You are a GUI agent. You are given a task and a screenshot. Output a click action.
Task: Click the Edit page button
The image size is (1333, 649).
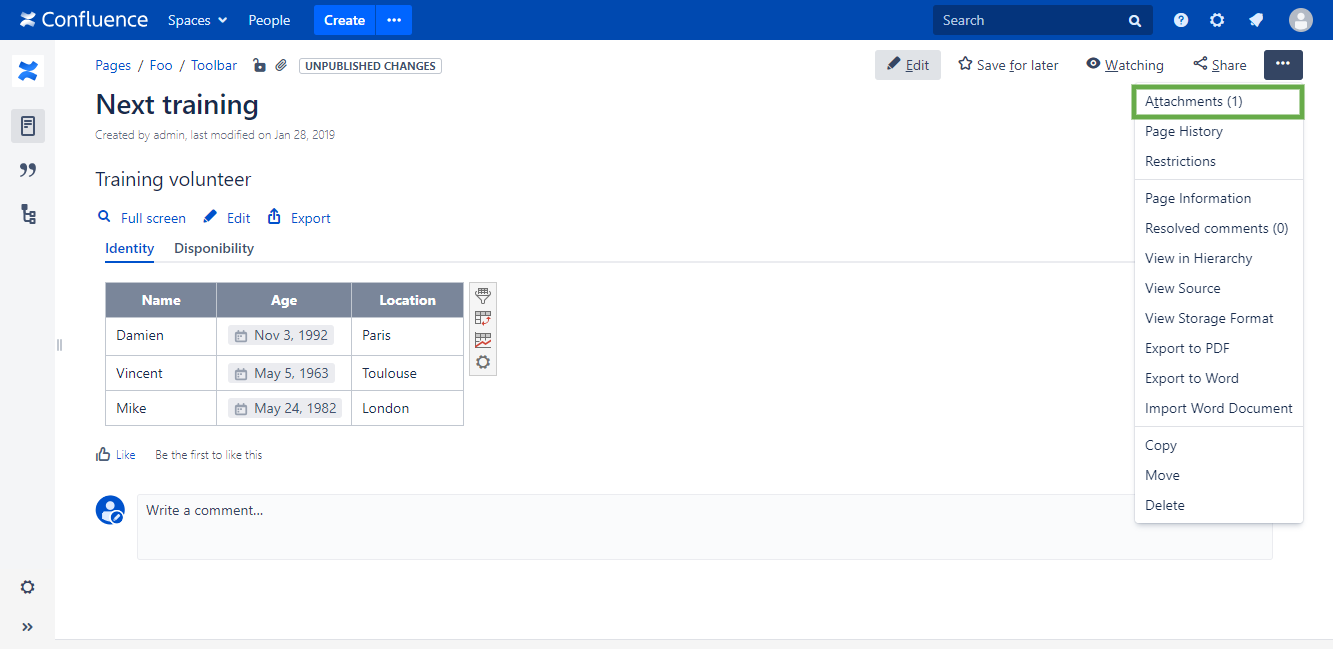[x=907, y=65]
